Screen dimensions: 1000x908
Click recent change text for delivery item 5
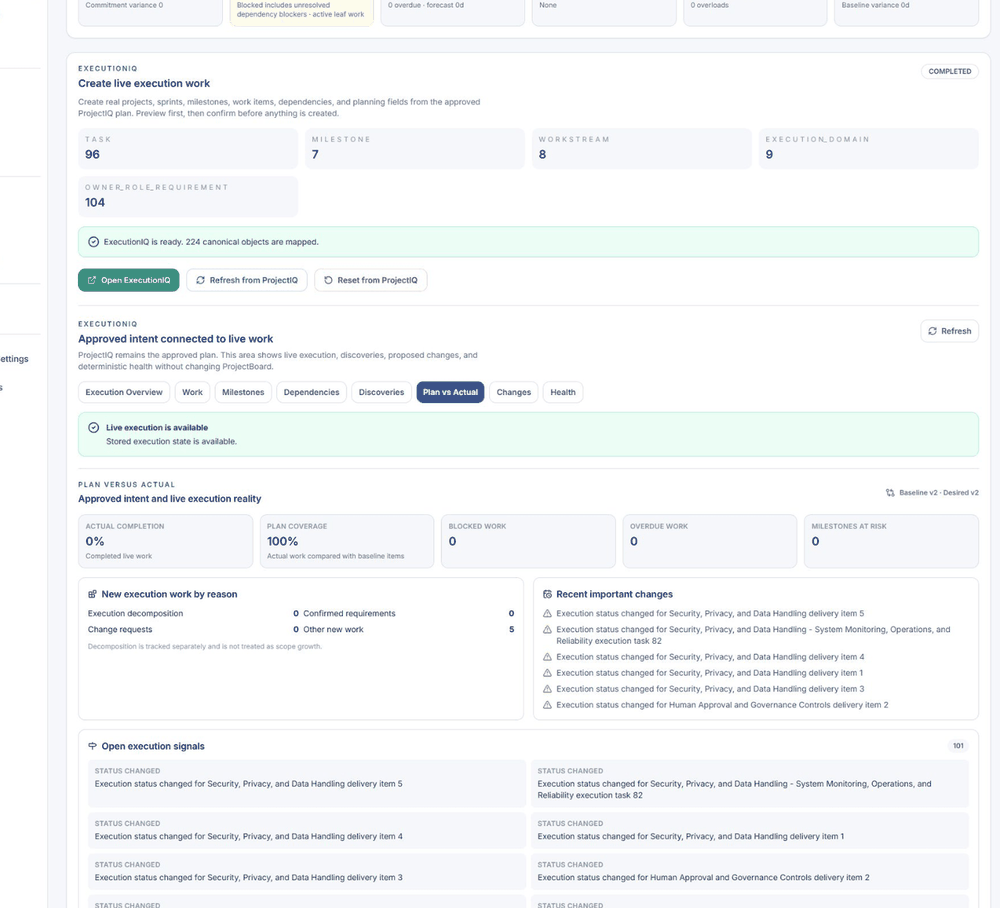[x=710, y=613]
